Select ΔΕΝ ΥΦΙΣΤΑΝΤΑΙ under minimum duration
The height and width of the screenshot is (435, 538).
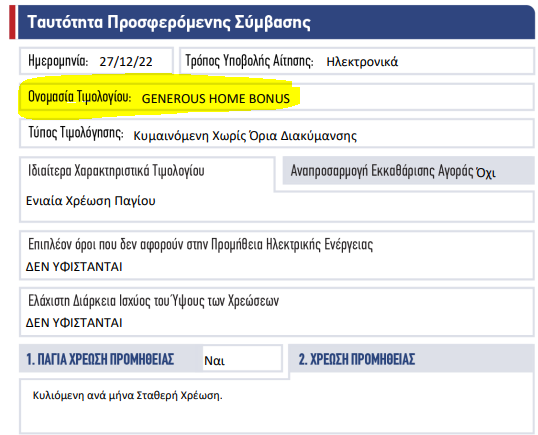(74, 322)
